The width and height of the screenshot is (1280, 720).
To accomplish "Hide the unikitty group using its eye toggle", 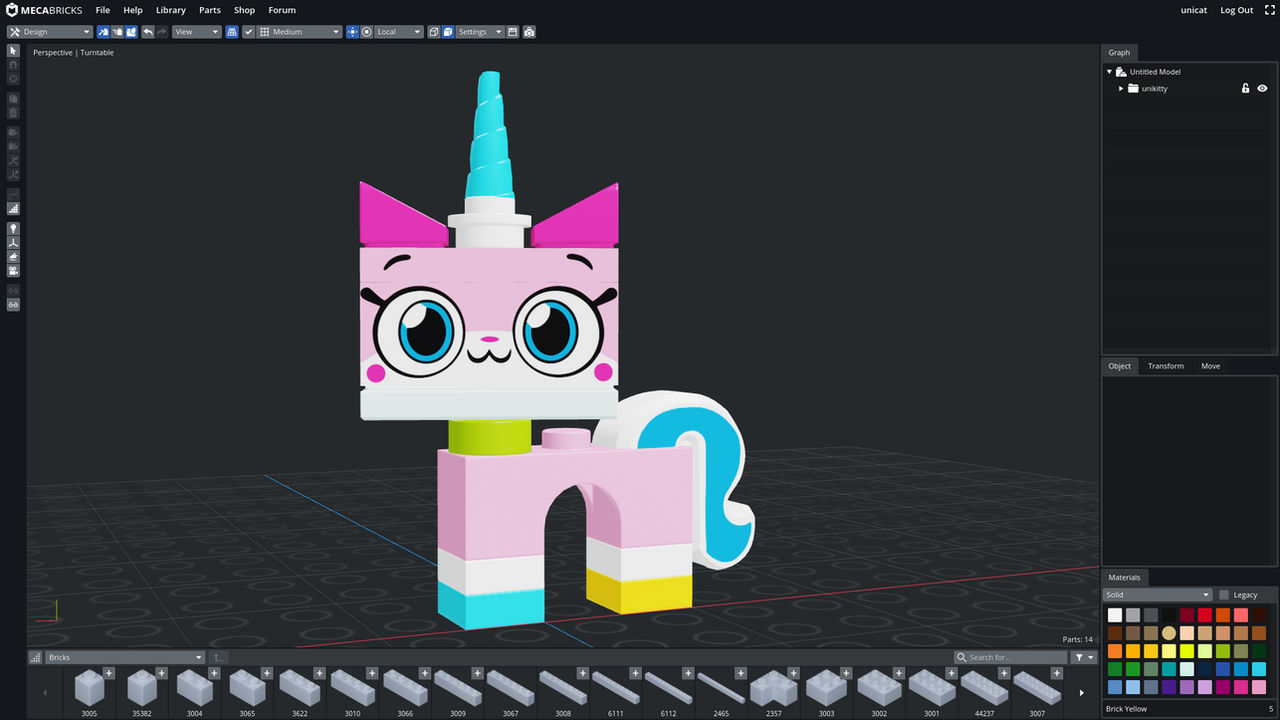I will click(x=1261, y=88).
